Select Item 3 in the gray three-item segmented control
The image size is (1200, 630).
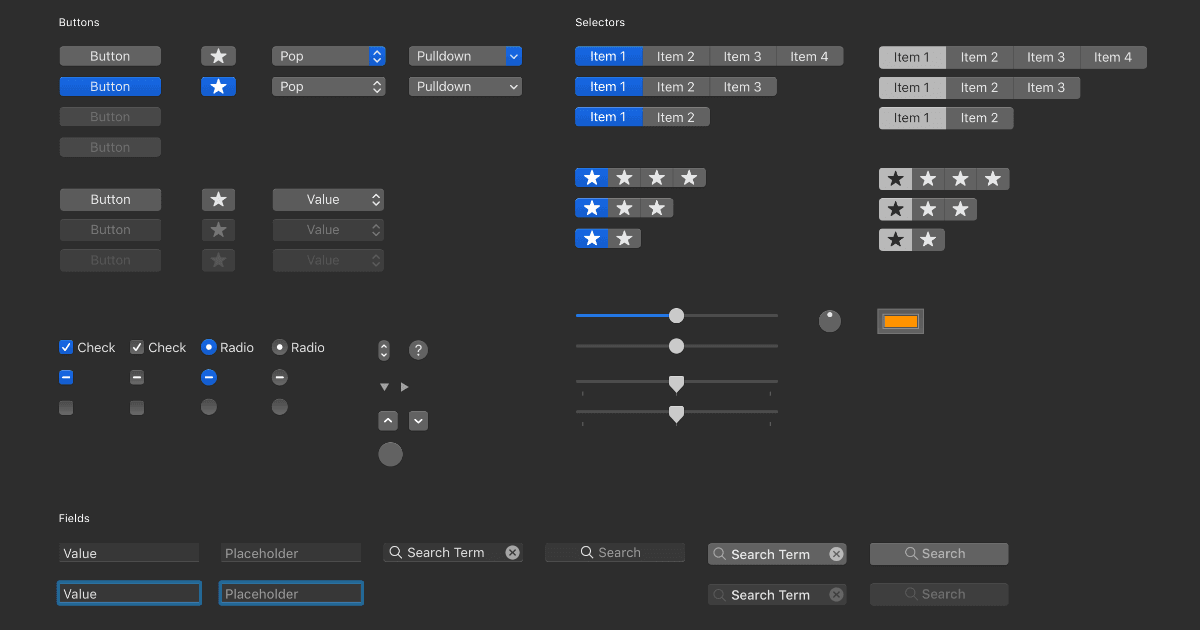coord(1046,88)
